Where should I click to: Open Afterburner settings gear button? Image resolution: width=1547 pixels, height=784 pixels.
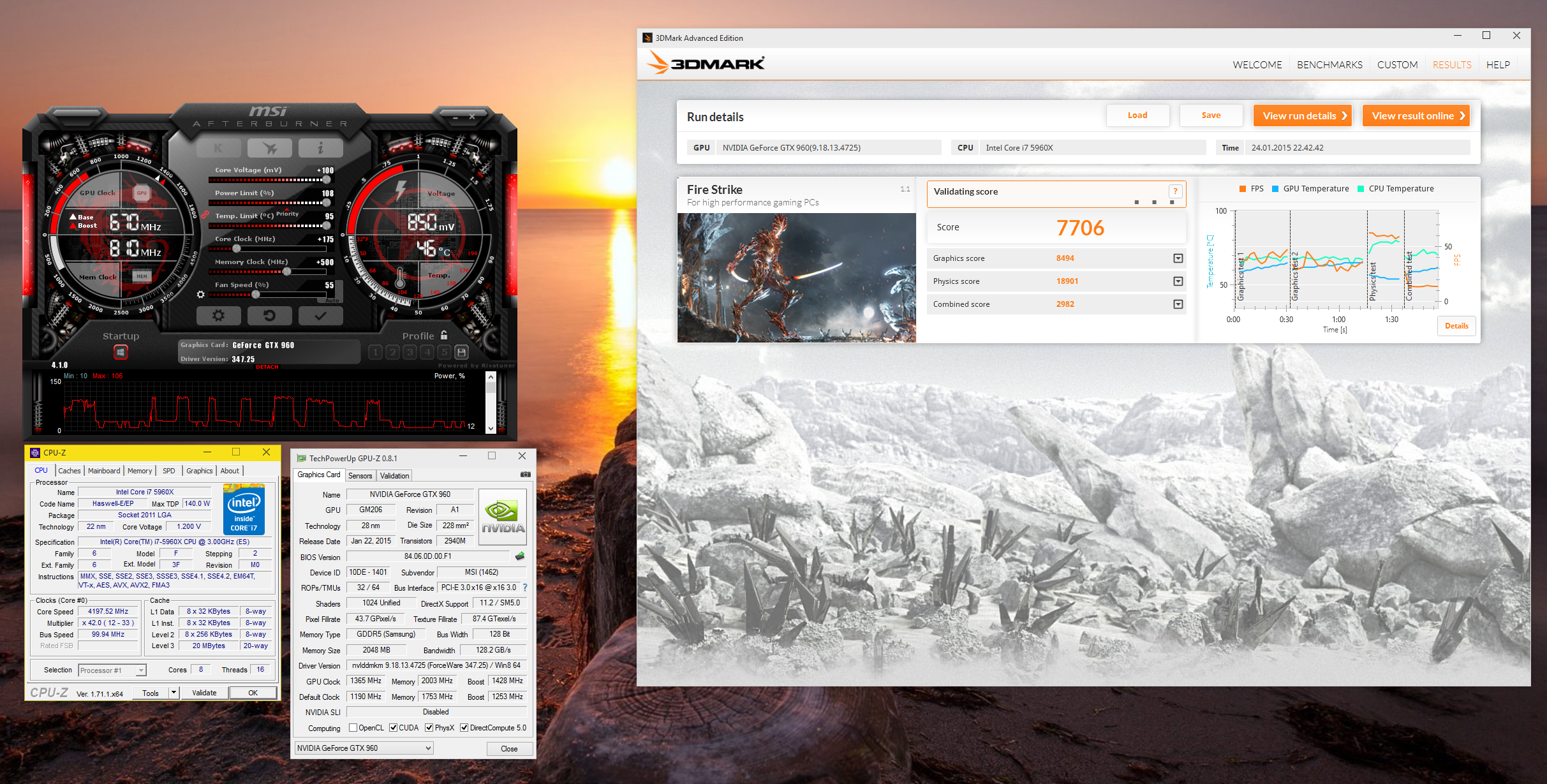[219, 315]
